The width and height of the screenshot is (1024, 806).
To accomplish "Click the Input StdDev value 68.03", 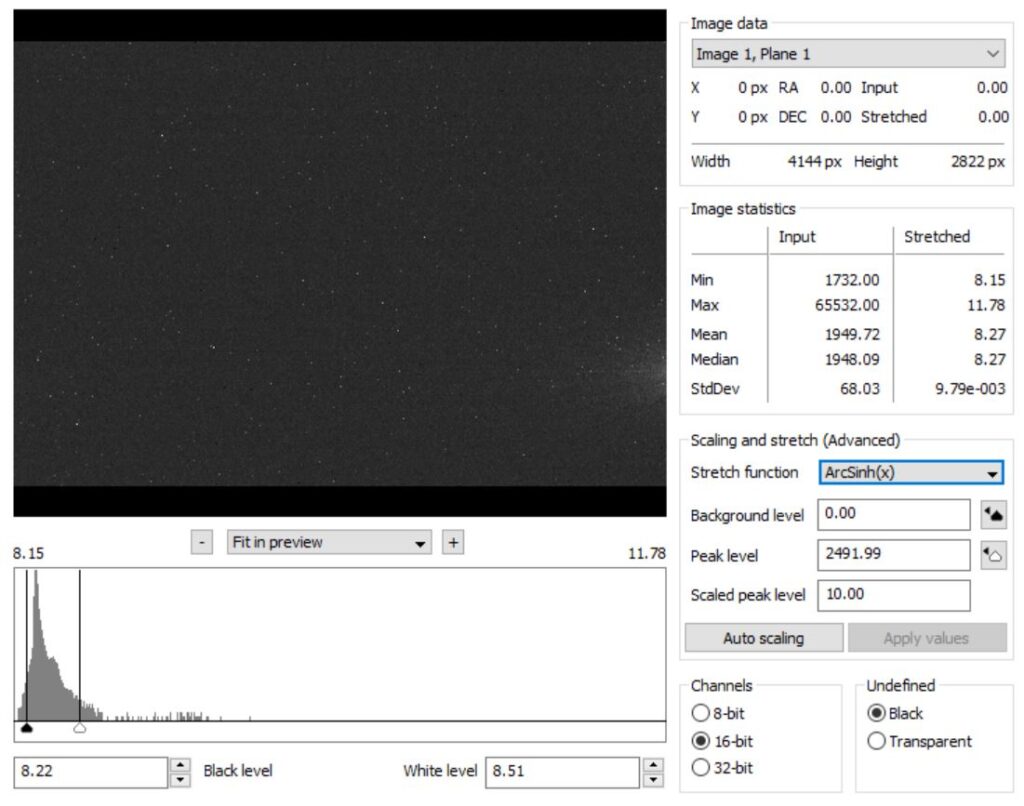I will (859, 389).
